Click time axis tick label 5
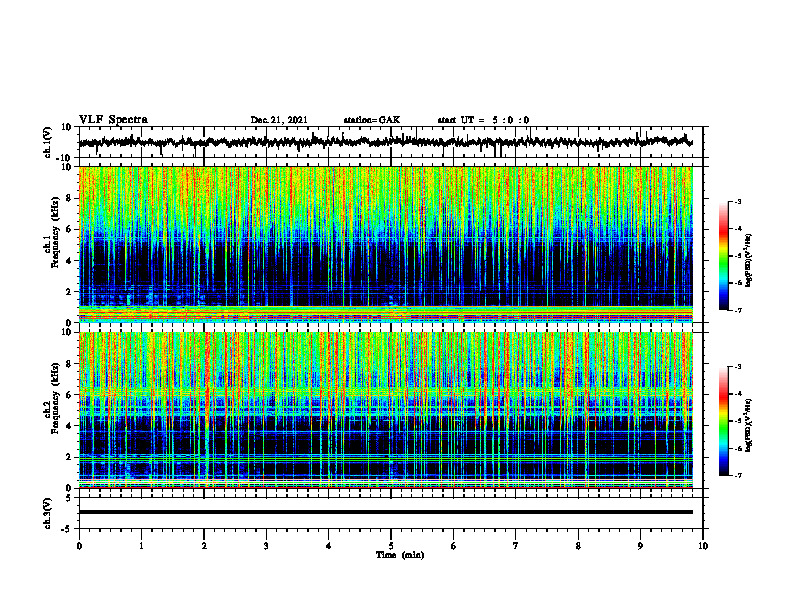792x612 pixels. (x=391, y=546)
